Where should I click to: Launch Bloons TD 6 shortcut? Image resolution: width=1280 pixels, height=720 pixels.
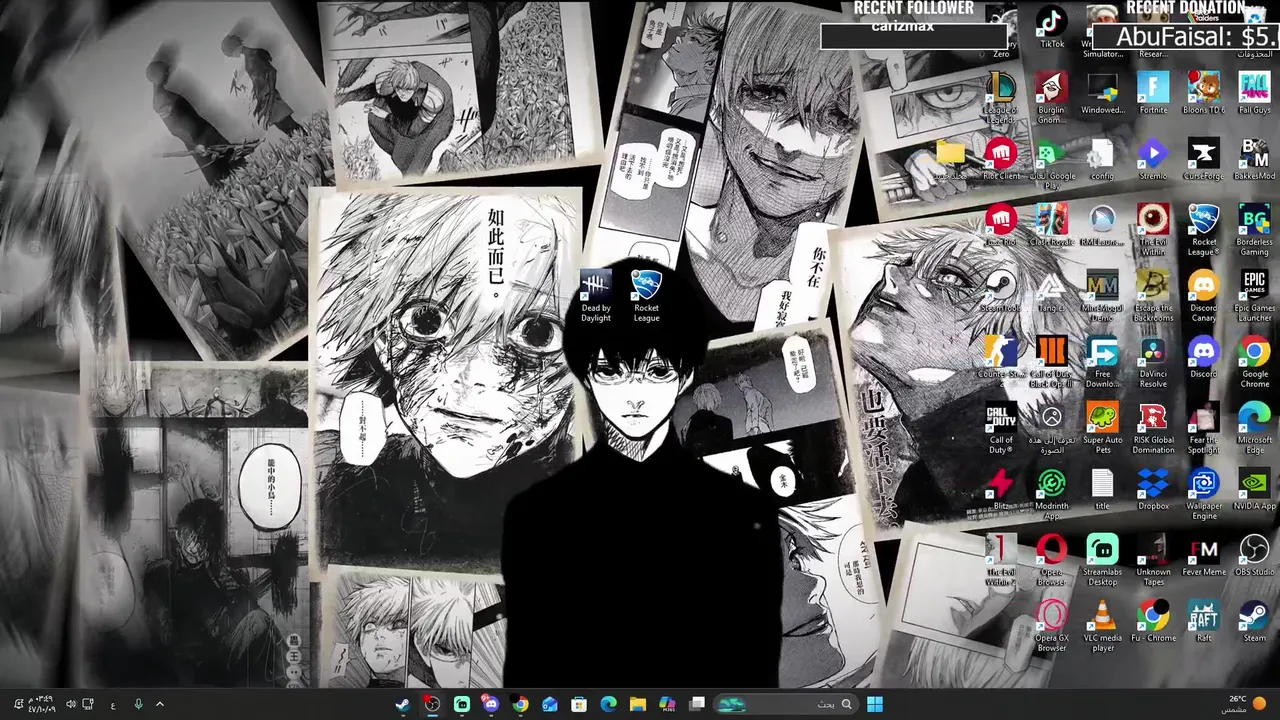point(1203,92)
